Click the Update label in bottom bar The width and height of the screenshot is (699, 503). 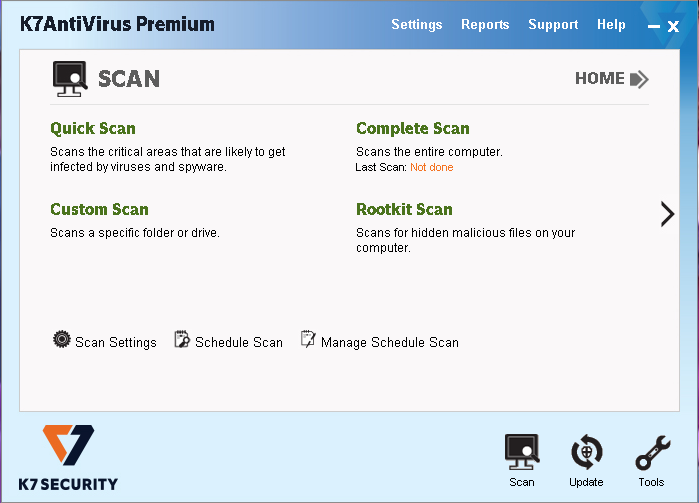[x=586, y=482]
